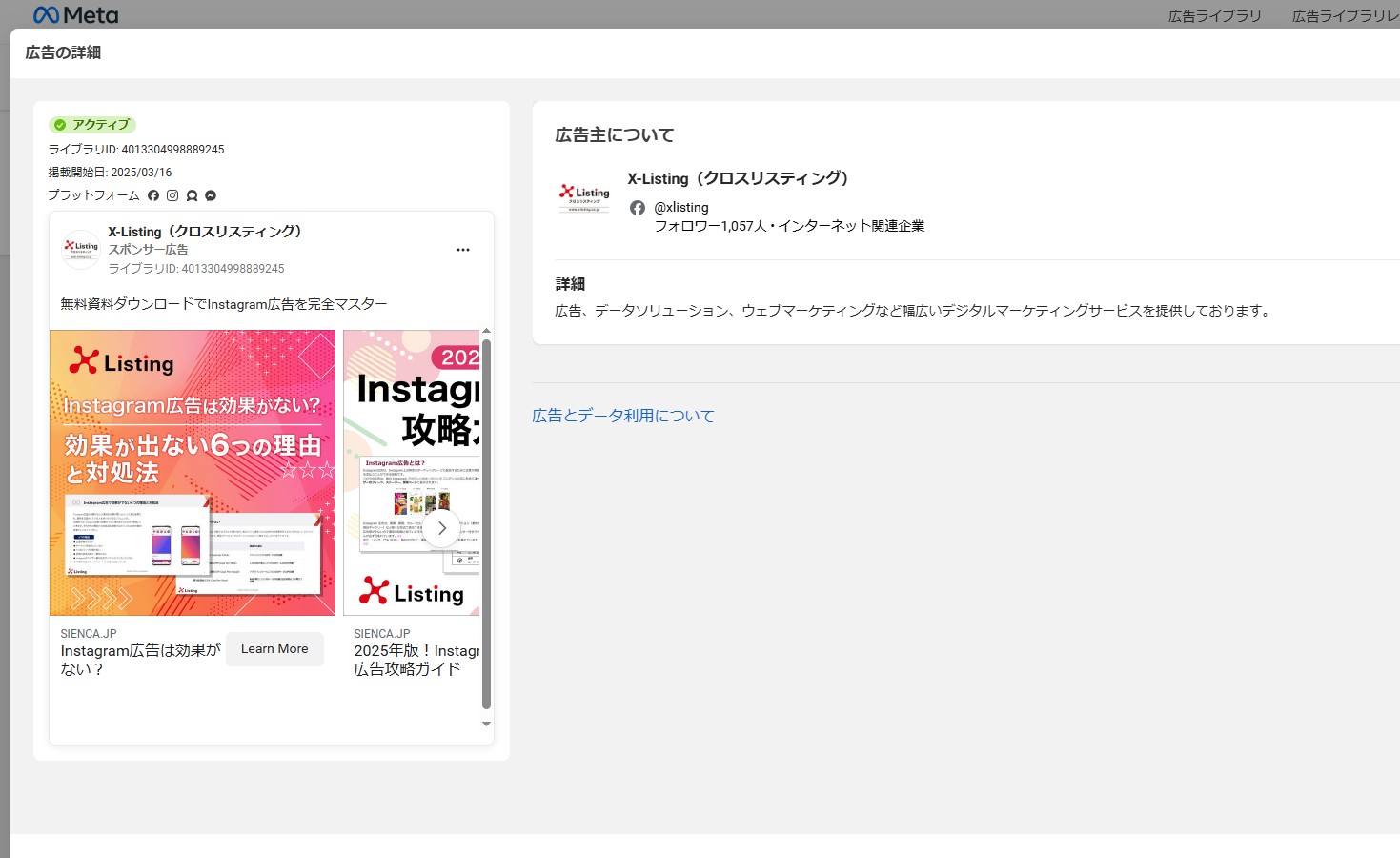Click 掲載開始日: 2025/03/16 text

[x=111, y=173]
